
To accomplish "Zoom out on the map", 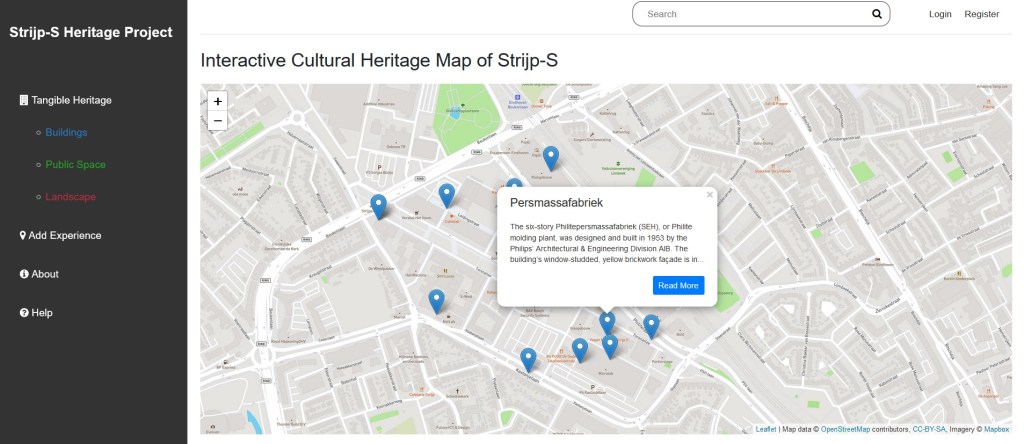I will coord(218,121).
